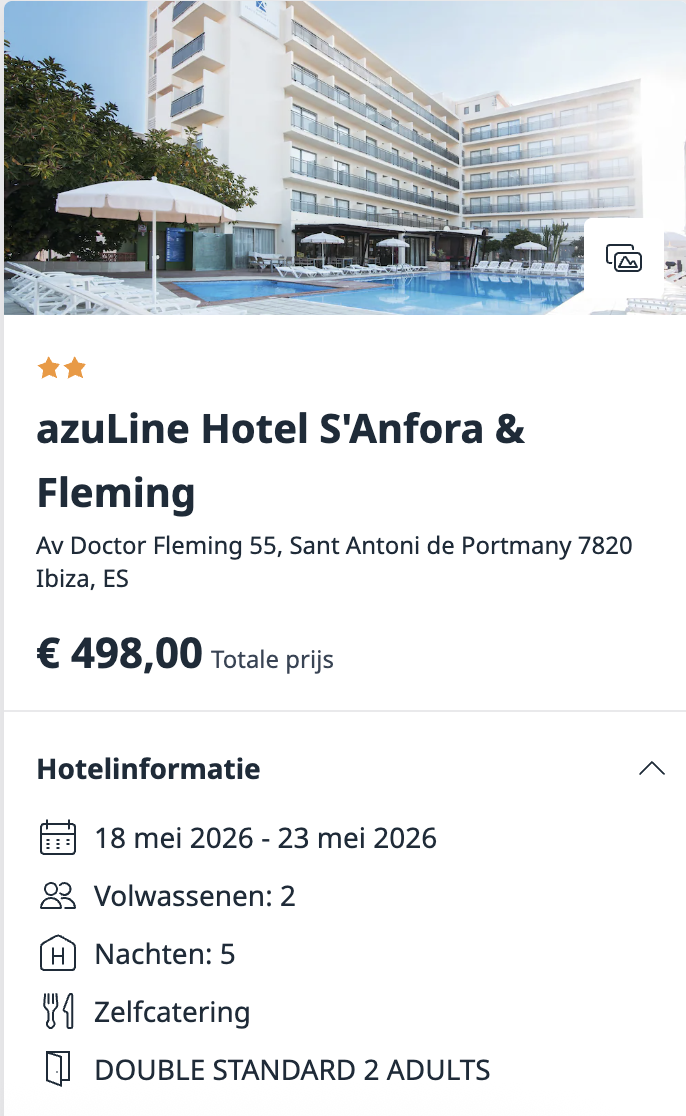Select the first orange star rating
Image resolution: width=686 pixels, height=1116 pixels.
click(46, 368)
